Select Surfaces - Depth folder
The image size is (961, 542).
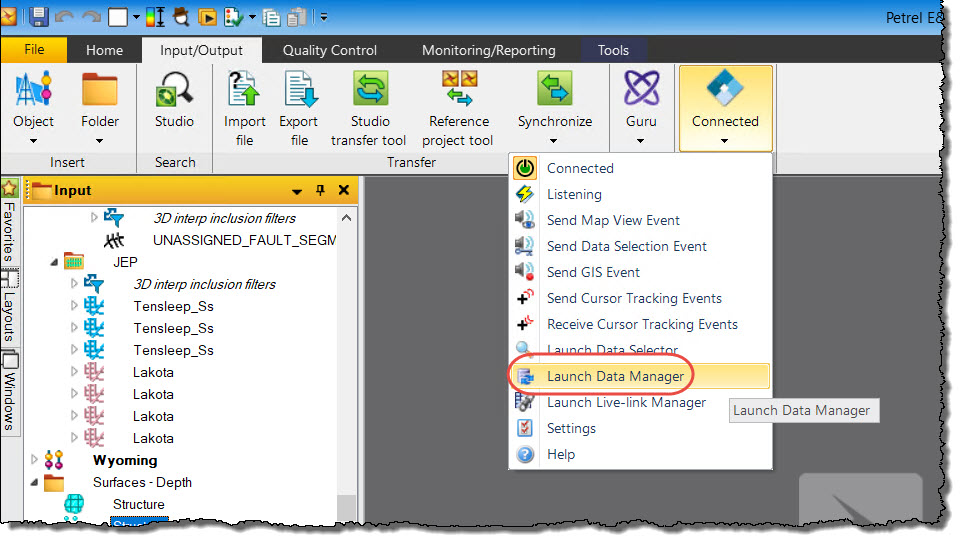(142, 483)
